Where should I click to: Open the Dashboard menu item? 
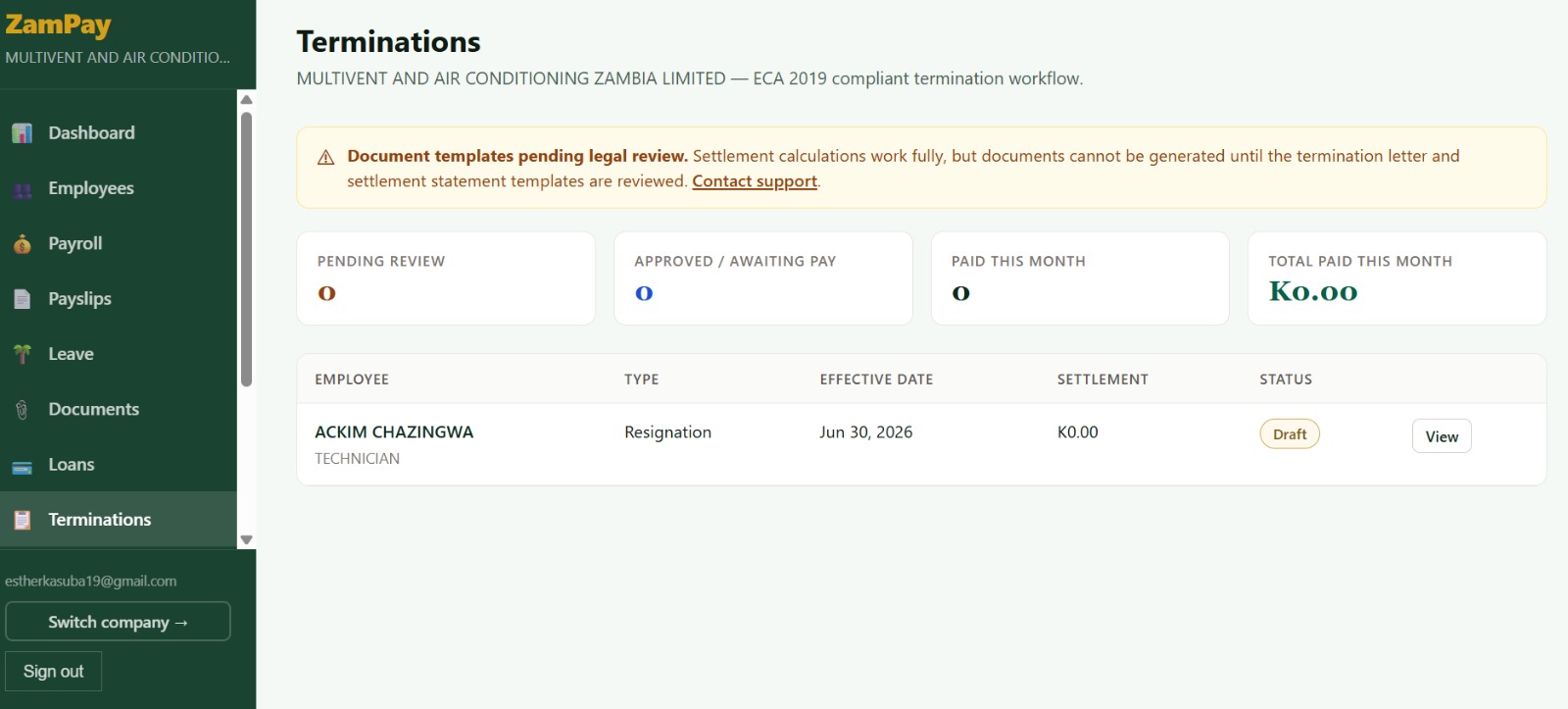click(x=119, y=133)
